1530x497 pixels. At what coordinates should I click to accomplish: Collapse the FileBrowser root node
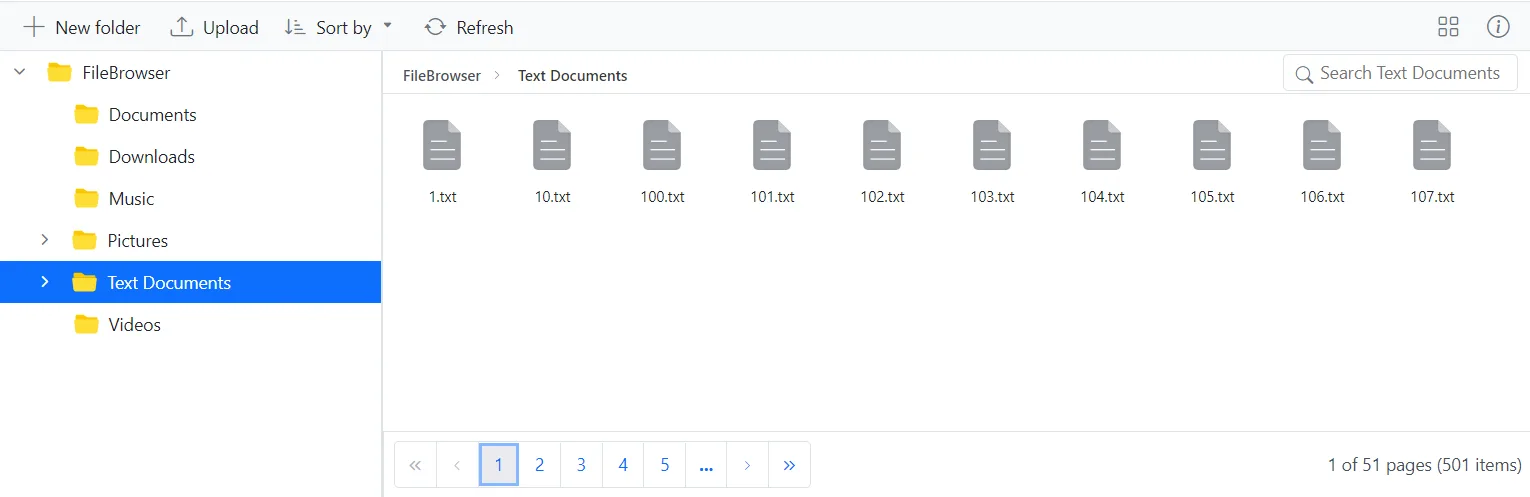[20, 73]
